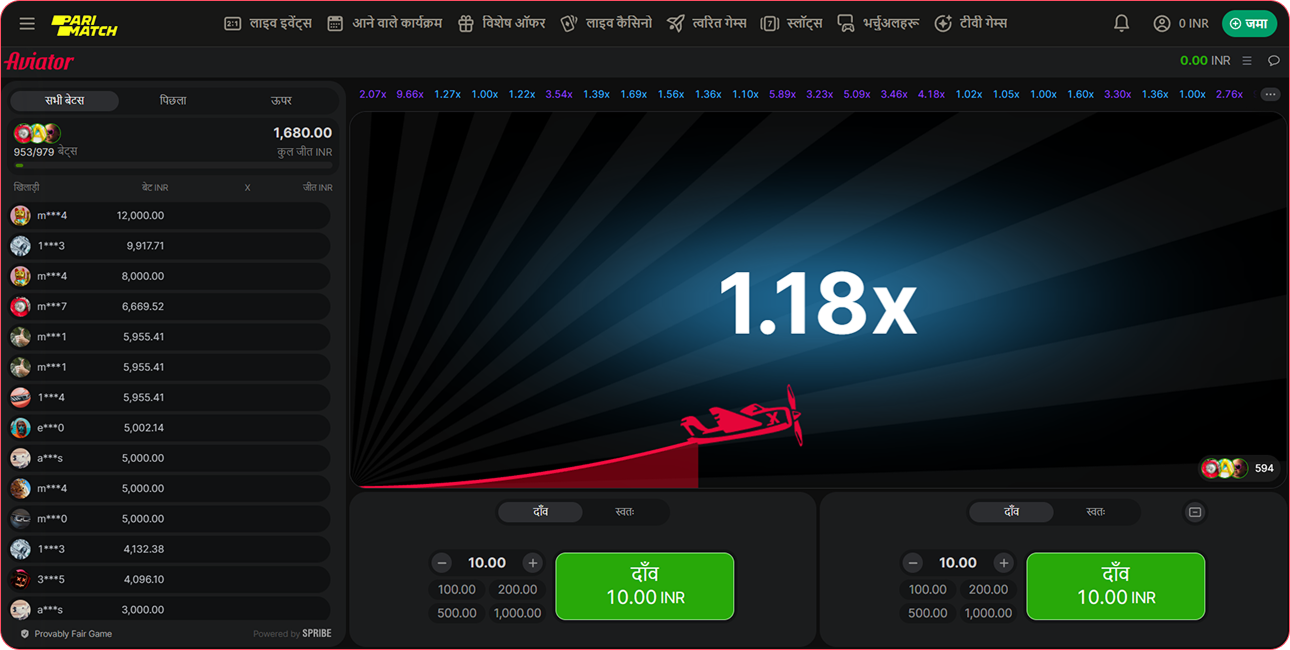Open त्वरित गेम्स menu item

[707, 23]
